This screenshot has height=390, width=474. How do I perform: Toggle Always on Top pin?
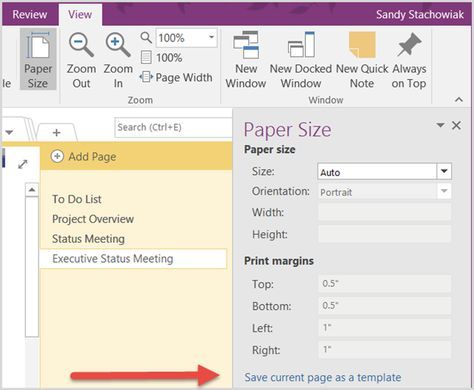(x=409, y=60)
